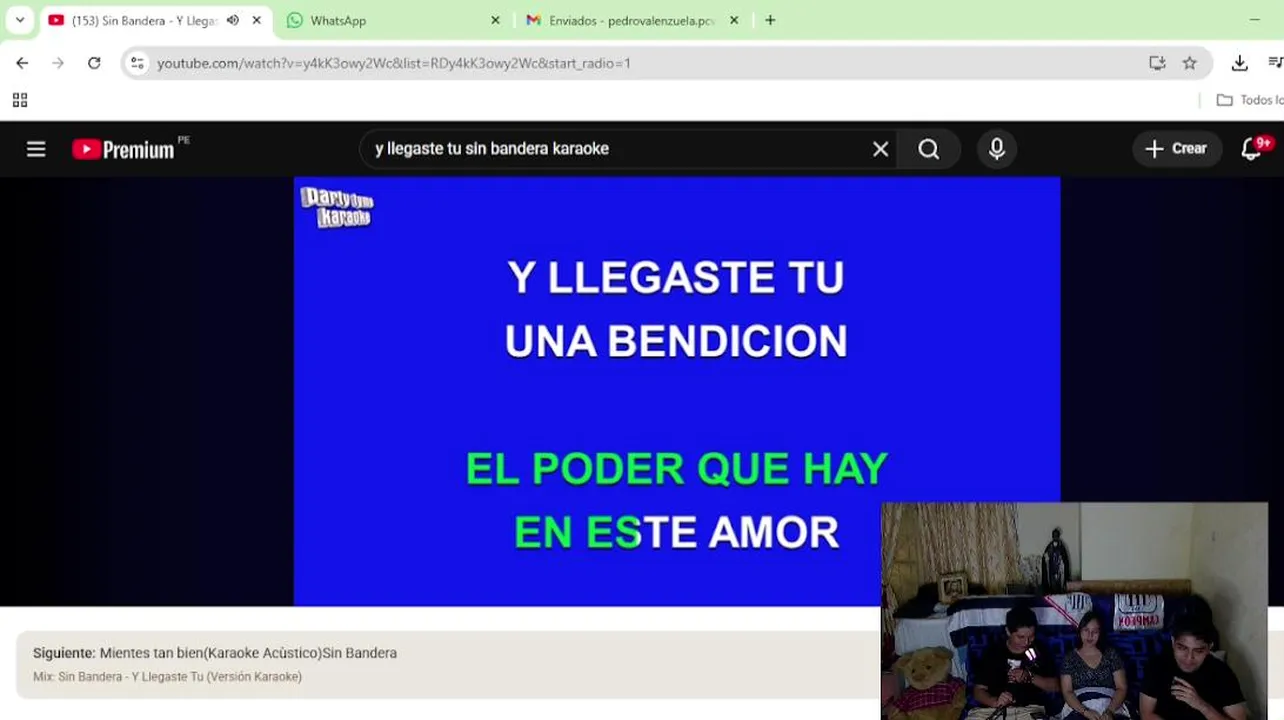The height and width of the screenshot is (720, 1284).
Task: Close the WhatsApp tab
Action: tap(495, 20)
